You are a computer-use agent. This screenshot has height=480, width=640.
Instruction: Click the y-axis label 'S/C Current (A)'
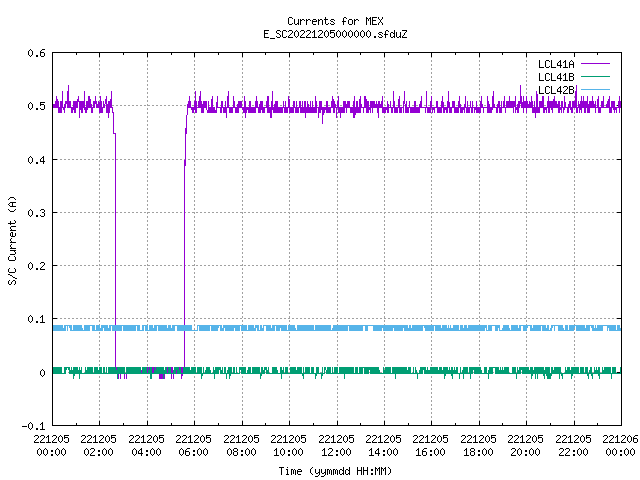(x=13, y=241)
